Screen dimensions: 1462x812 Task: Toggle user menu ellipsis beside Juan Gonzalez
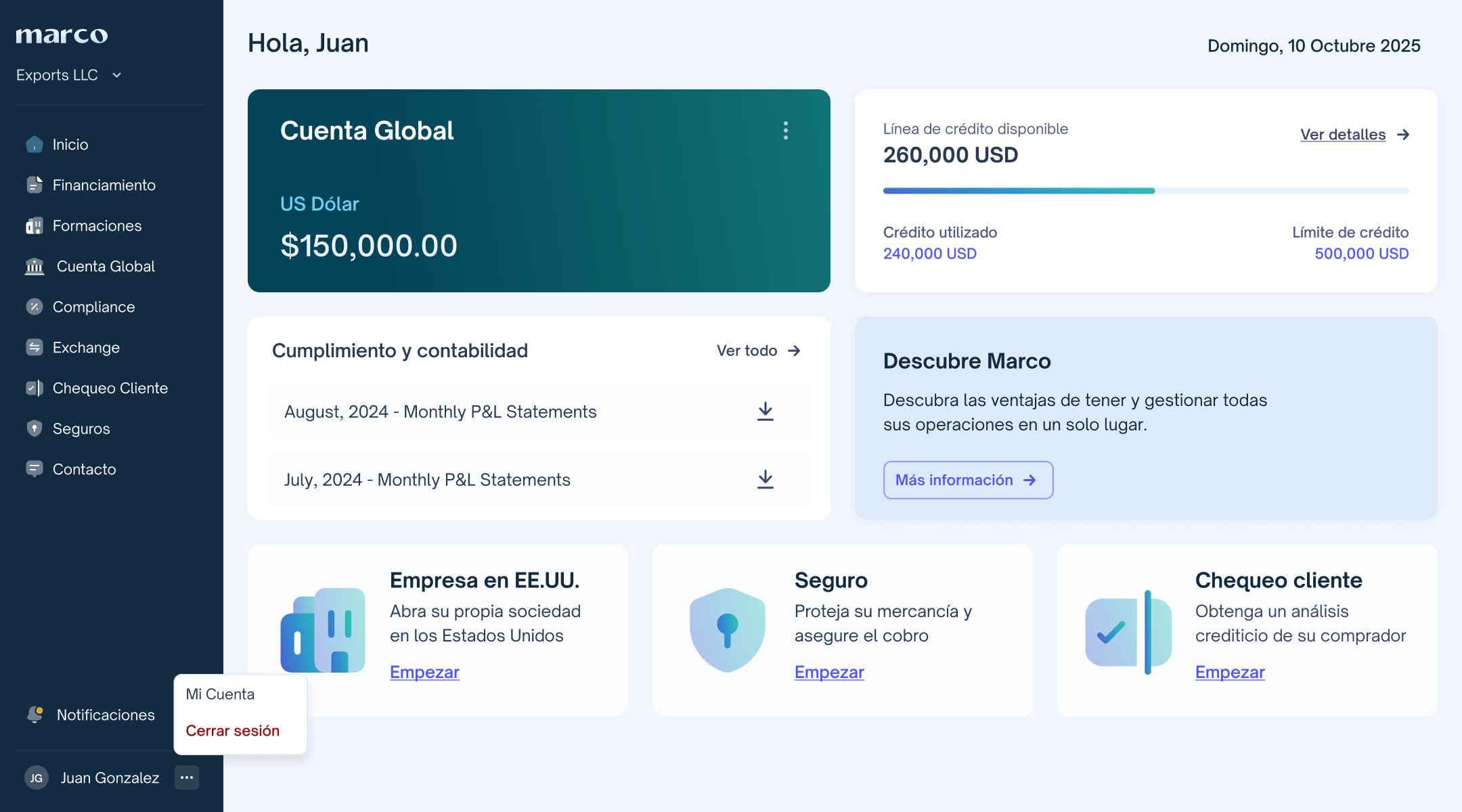coord(187,777)
